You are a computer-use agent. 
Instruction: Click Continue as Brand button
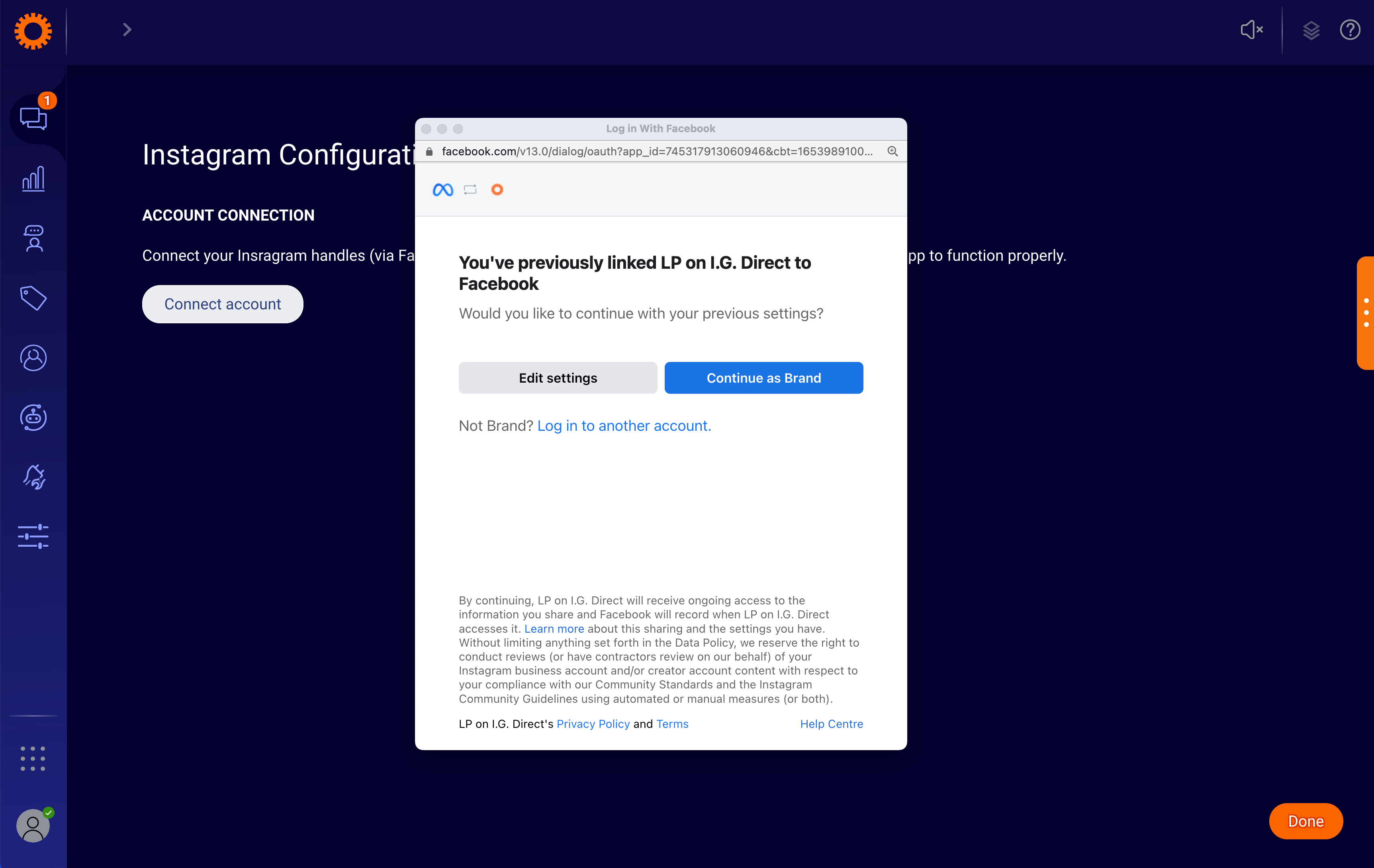(763, 377)
